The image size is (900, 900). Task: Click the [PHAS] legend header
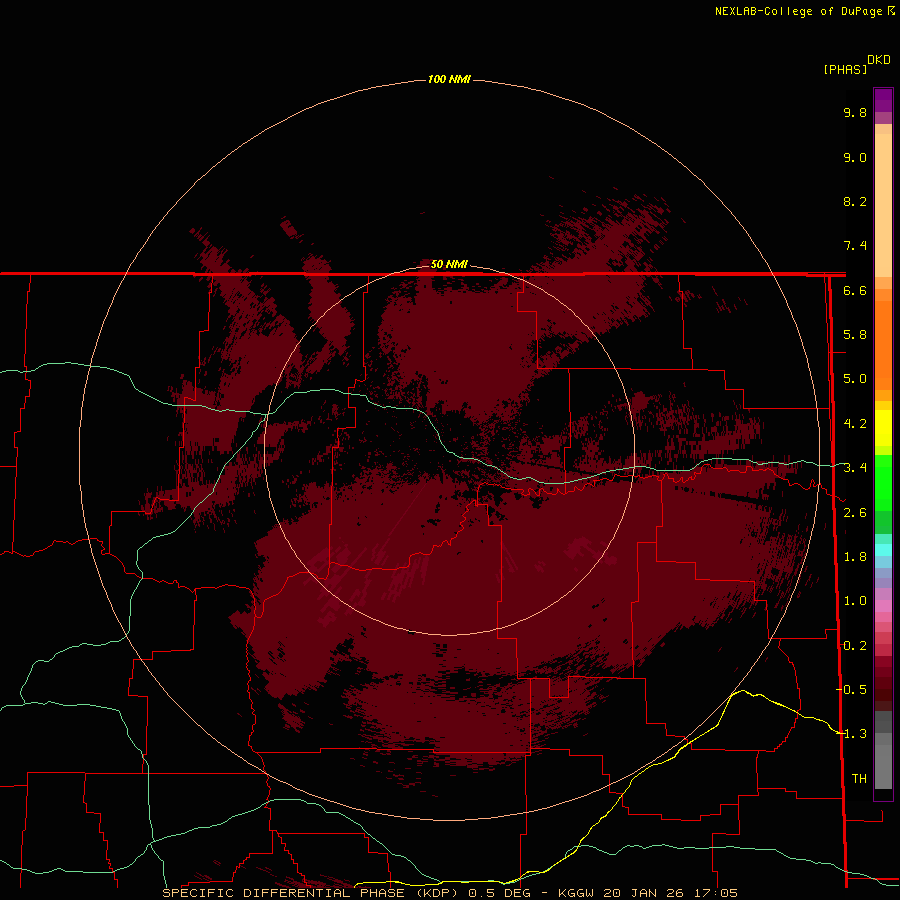(845, 69)
